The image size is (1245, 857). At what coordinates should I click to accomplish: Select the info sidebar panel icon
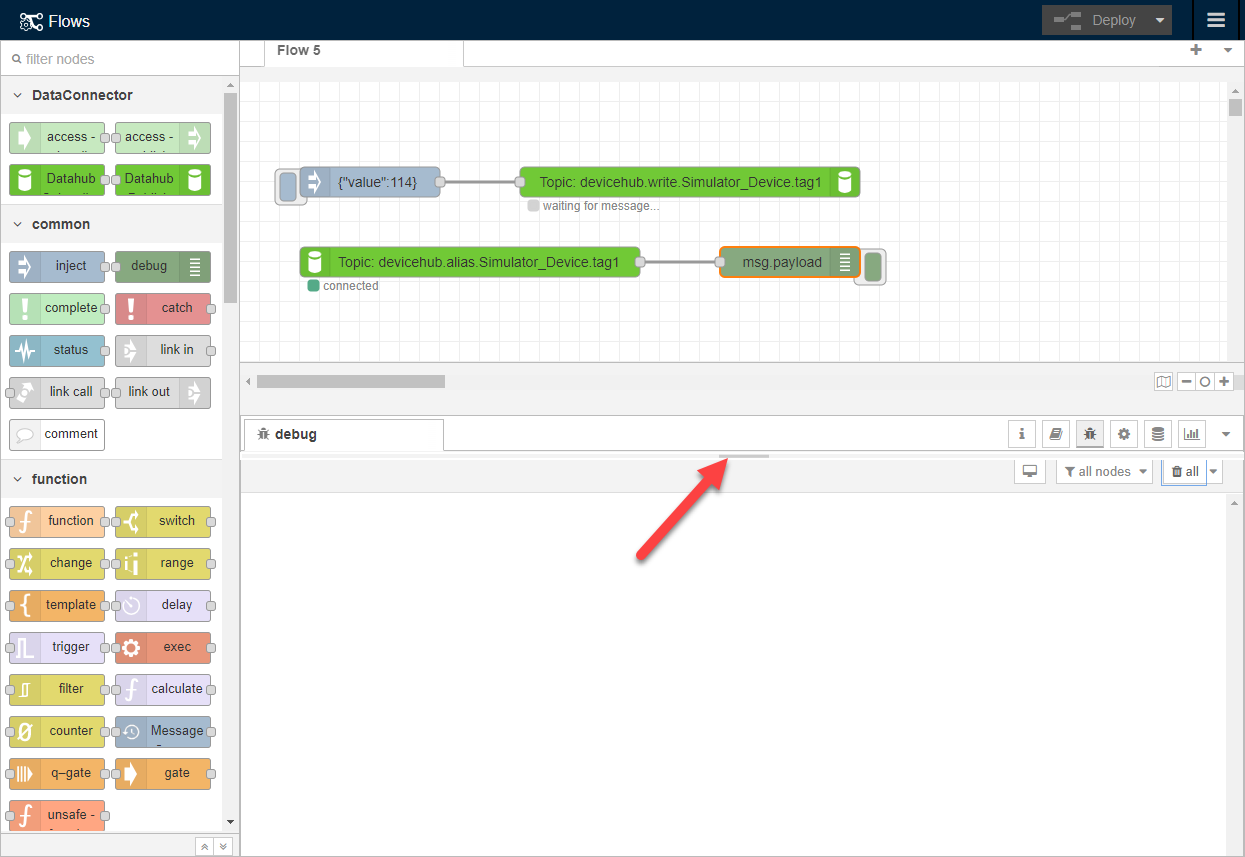(1021, 434)
